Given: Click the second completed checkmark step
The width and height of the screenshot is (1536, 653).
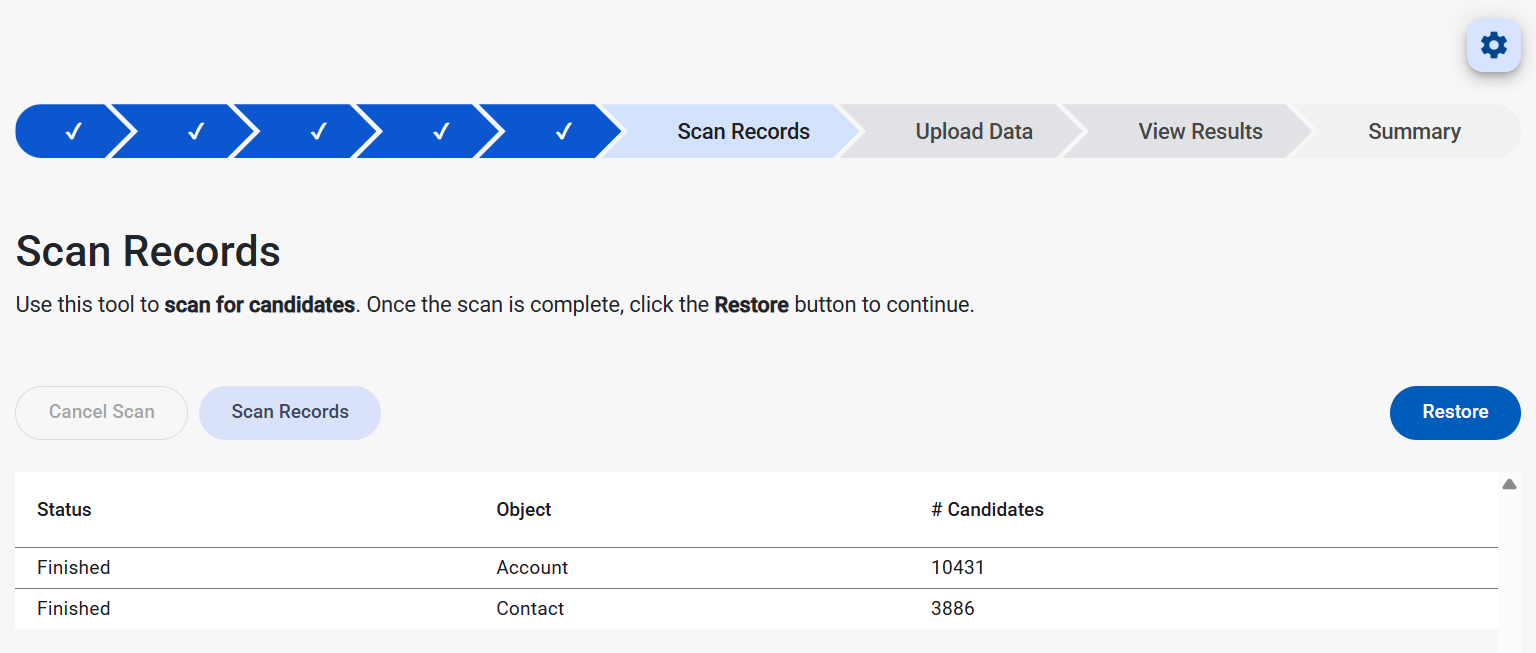Looking at the screenshot, I should [x=196, y=131].
